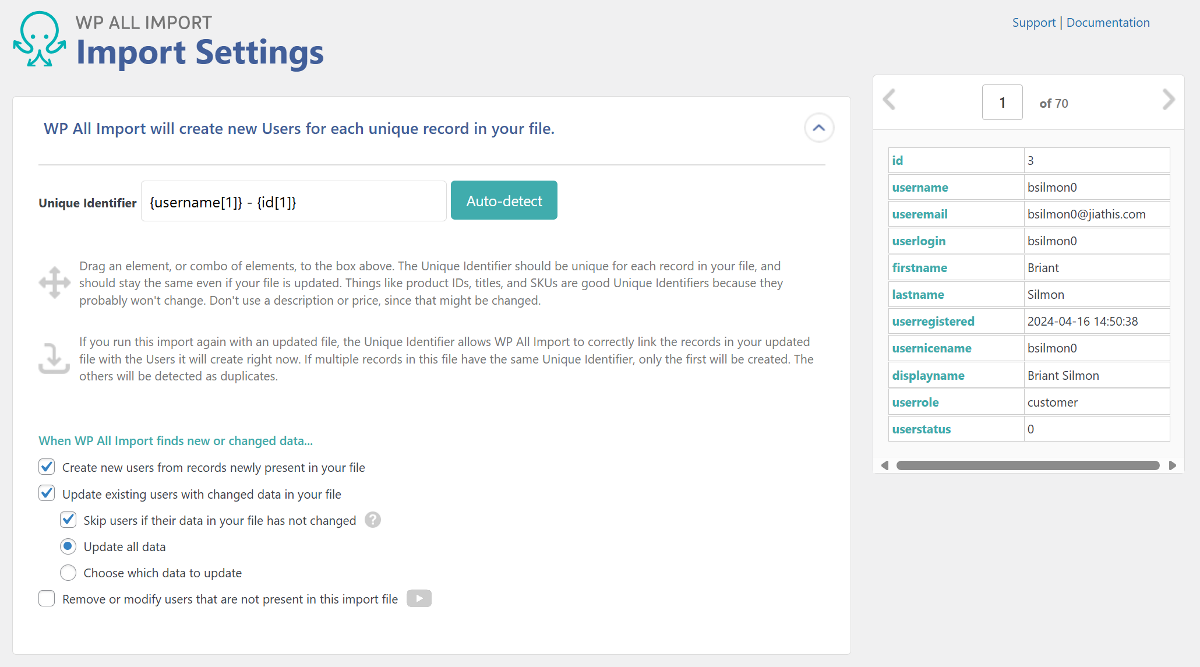Enable Remove or modify users not present
This screenshot has height=667, width=1200.
click(46, 599)
